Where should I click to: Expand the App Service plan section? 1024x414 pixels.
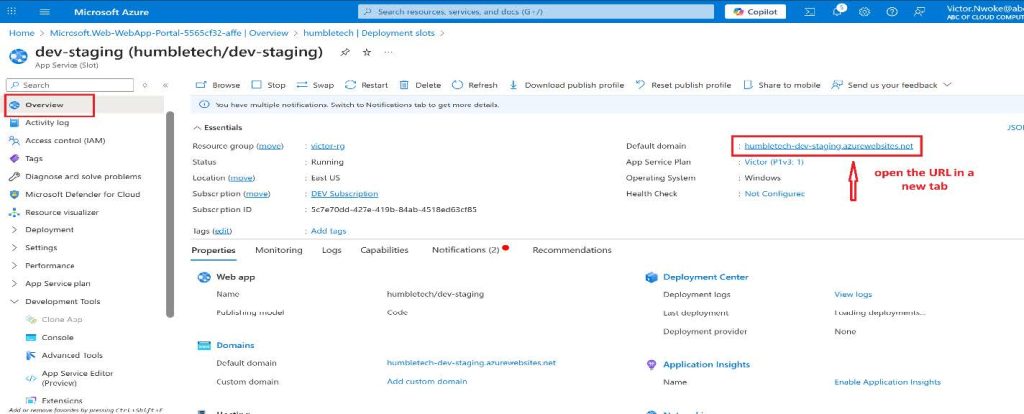click(57, 283)
